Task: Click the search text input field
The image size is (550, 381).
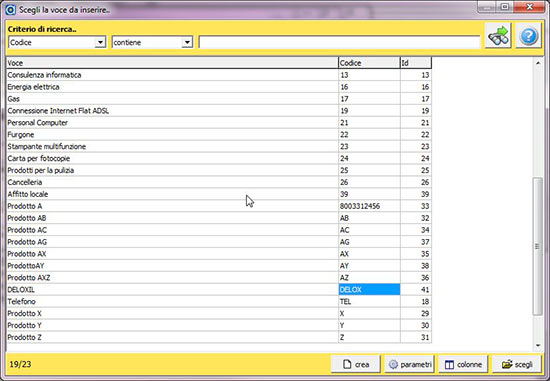Action: click(339, 42)
